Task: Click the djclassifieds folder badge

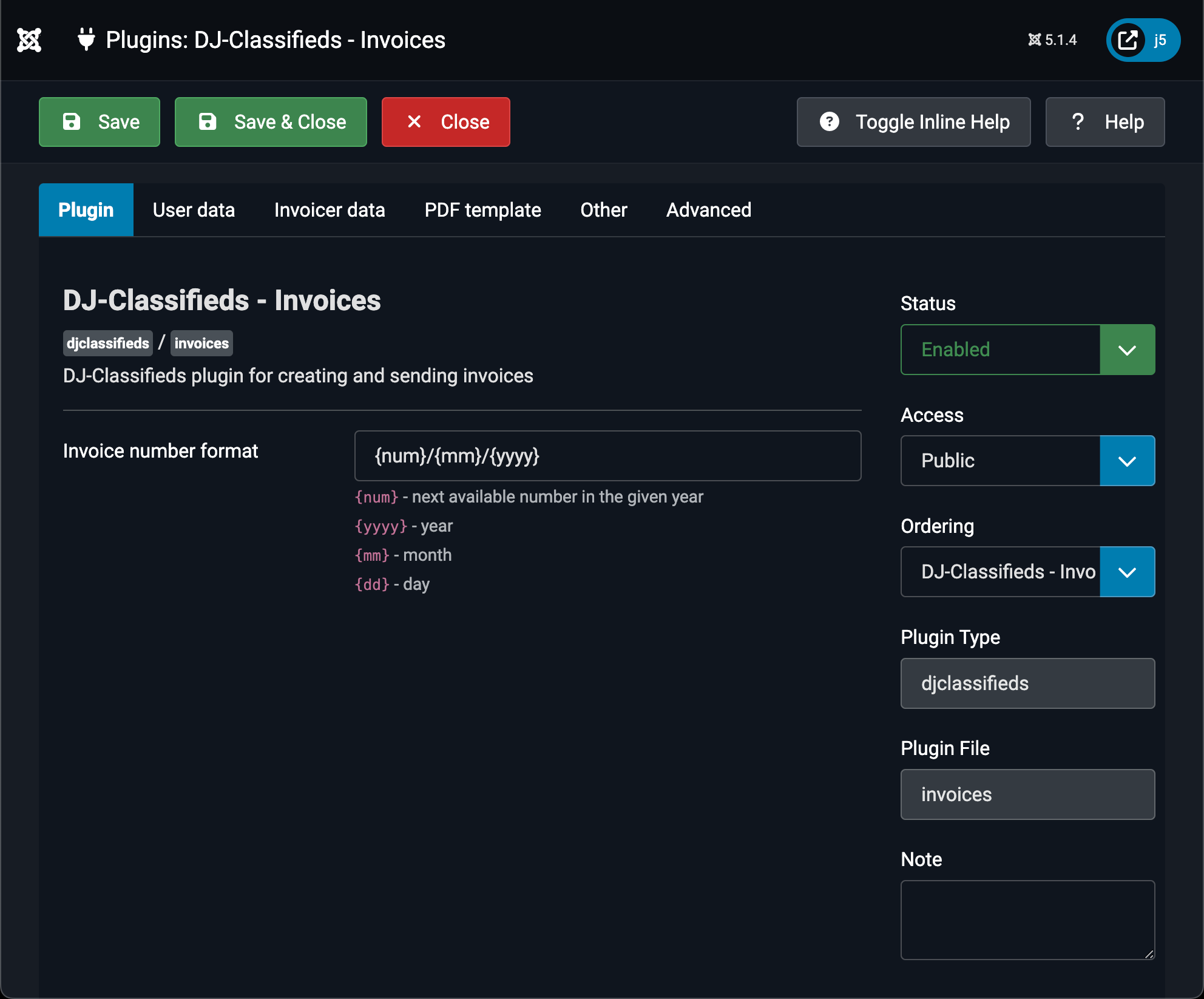Action: [x=108, y=344]
